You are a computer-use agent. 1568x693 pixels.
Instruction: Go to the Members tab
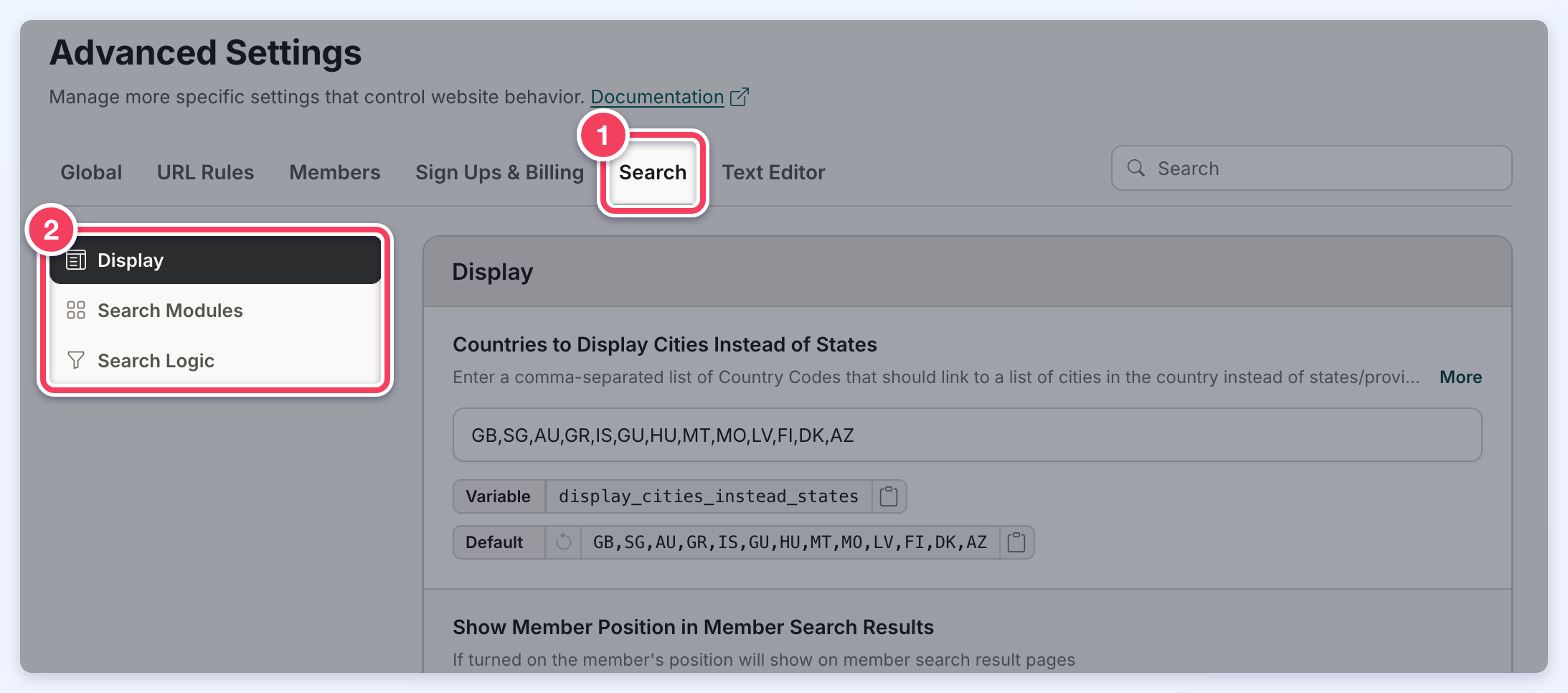coord(335,172)
